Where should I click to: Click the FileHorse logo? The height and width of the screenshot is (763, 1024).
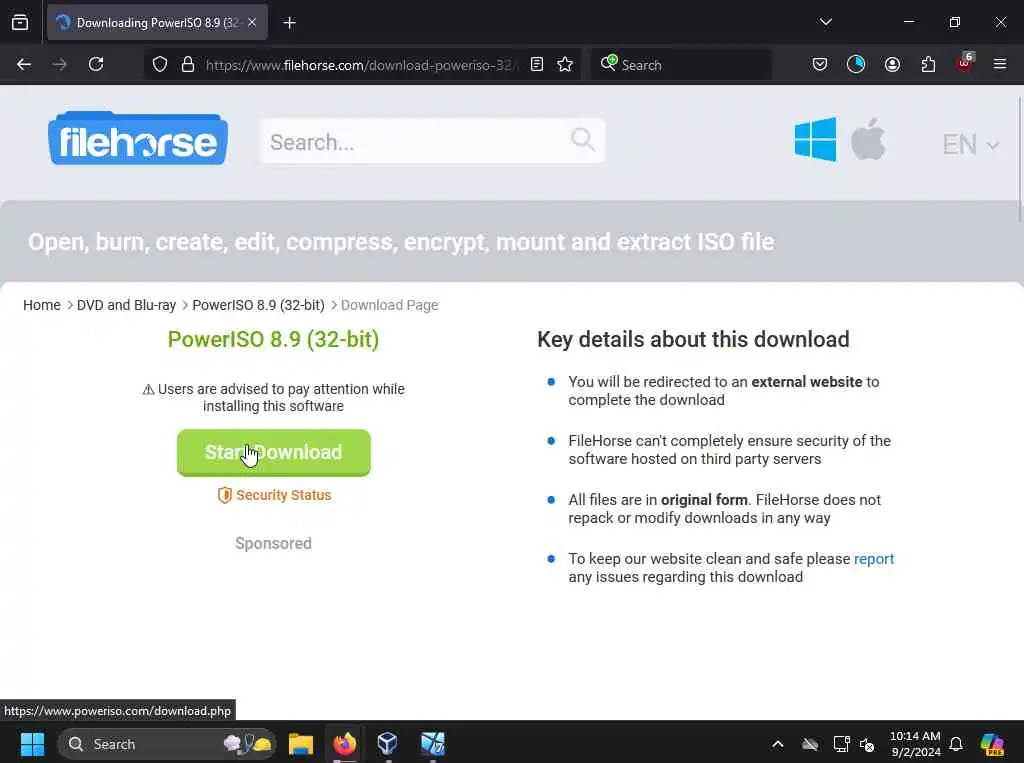click(x=138, y=138)
